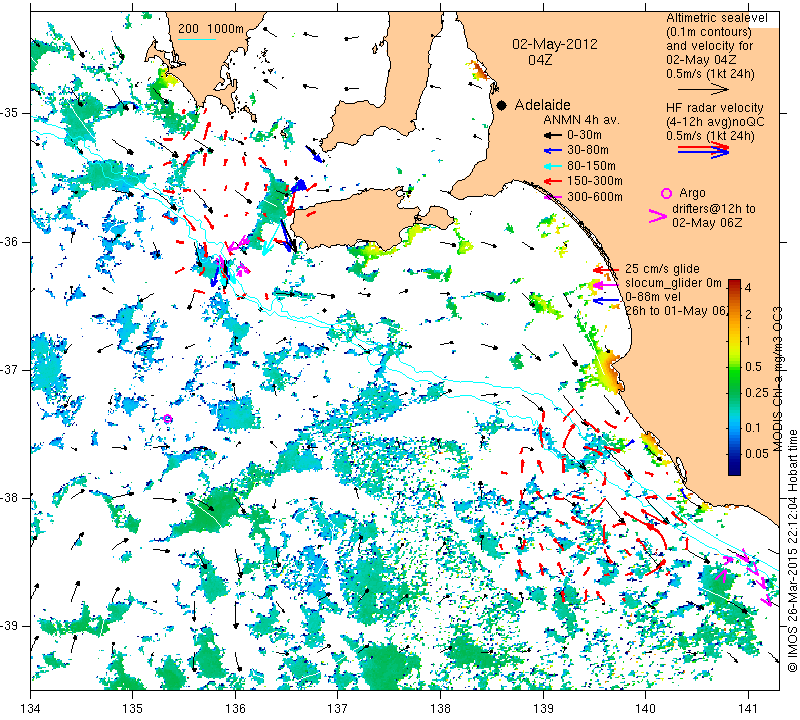Click the magenta 300-600m legend arrow

click(x=553, y=197)
